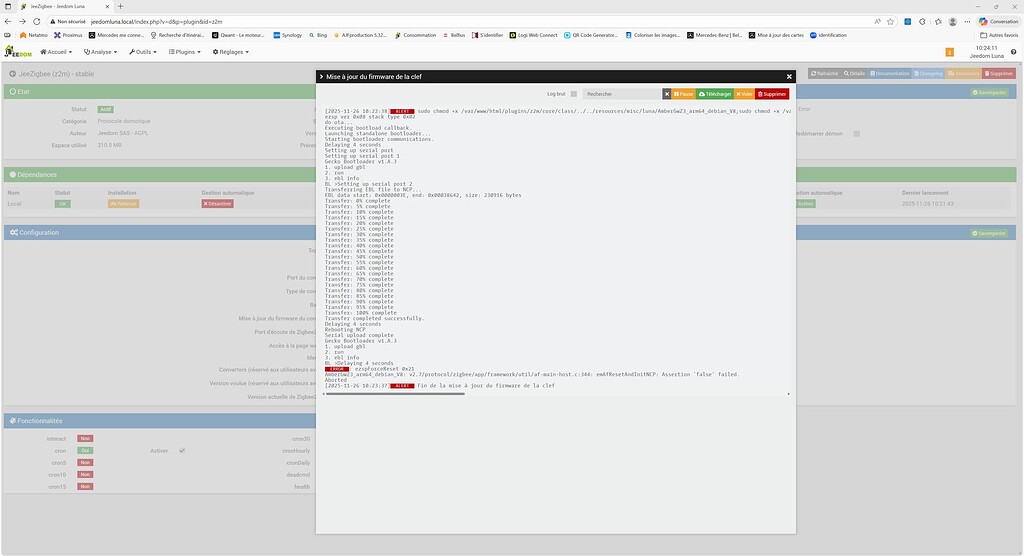Screen dimensions: 1024x556
Task: Tick the Log brut checkbox
Action: tap(573, 94)
